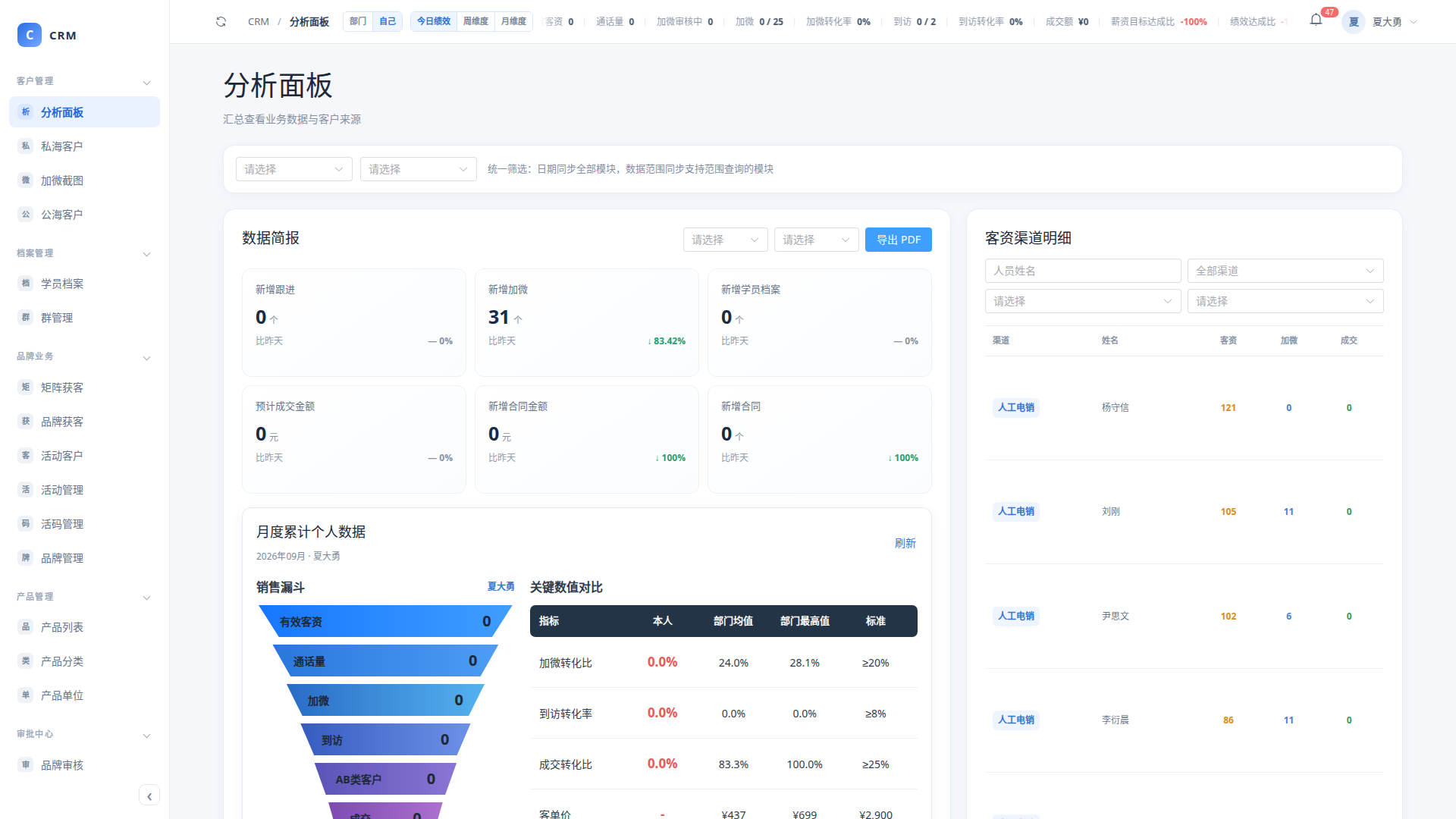Click the CRM logo icon
Screen dimensions: 1456x819
pyautogui.click(x=30, y=35)
